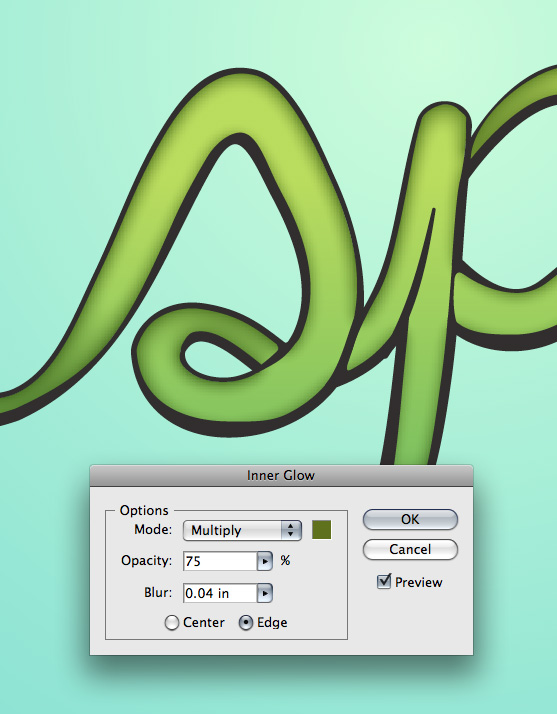Open the Mode dropdown set to Multiply
The height and width of the screenshot is (714, 557).
[x=242, y=530]
